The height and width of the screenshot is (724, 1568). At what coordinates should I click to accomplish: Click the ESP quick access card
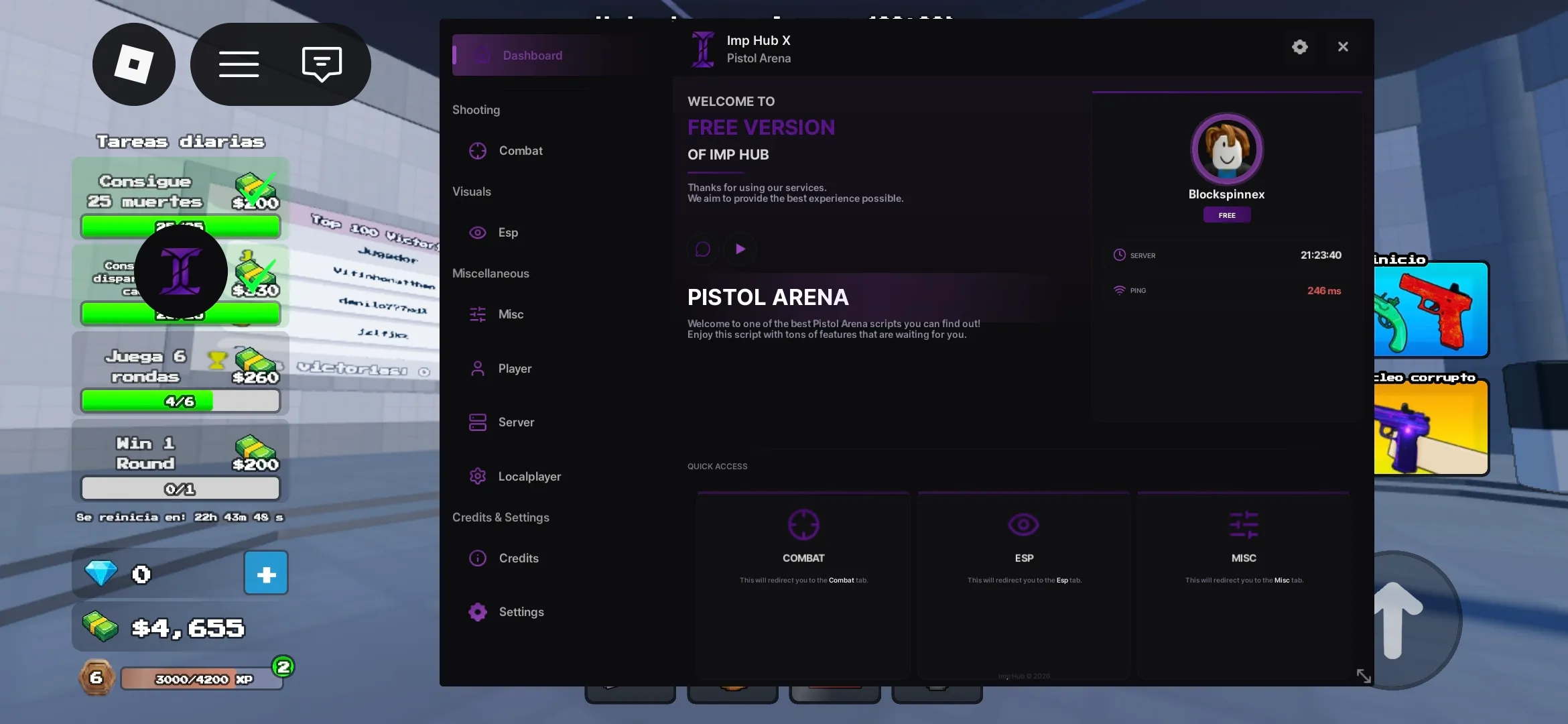pos(1024,585)
